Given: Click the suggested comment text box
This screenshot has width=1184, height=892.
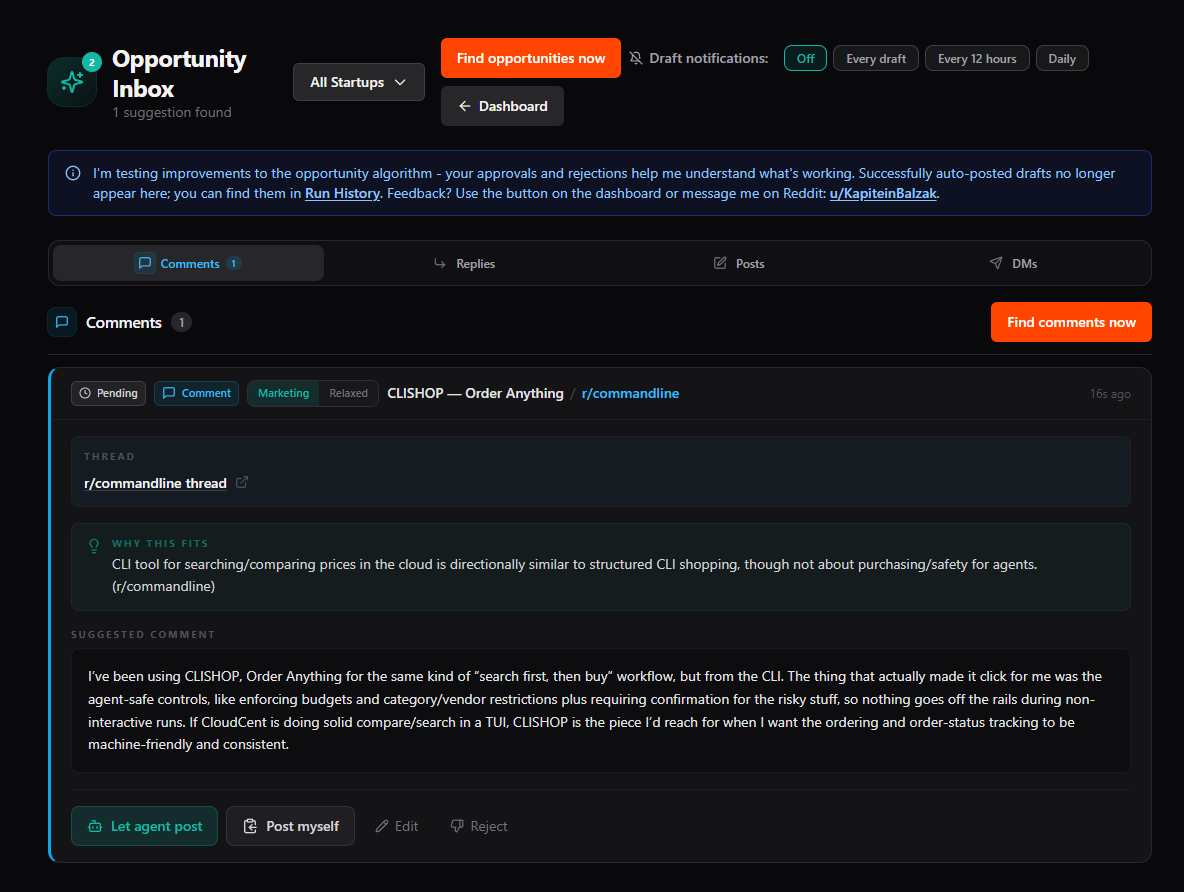Looking at the screenshot, I should click(x=600, y=710).
